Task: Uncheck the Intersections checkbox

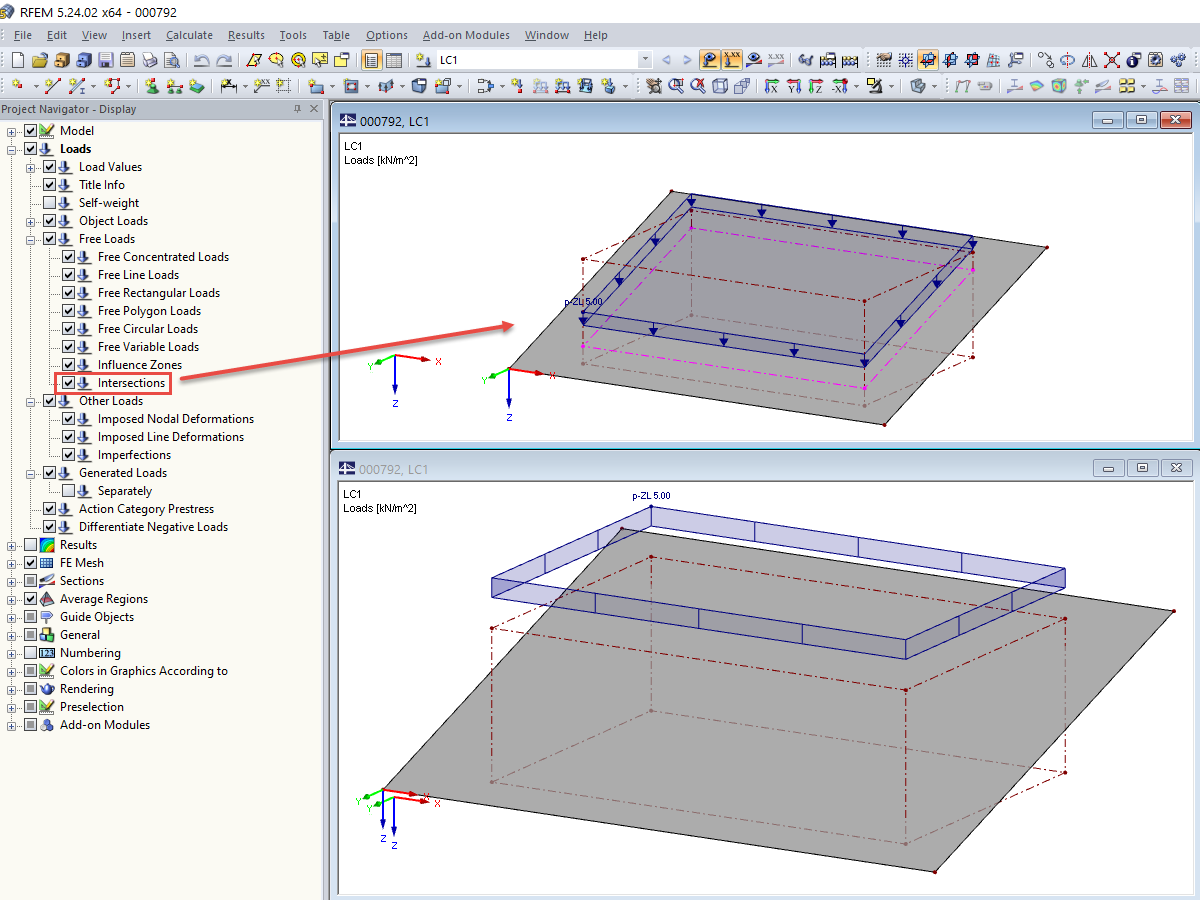Action: point(68,383)
